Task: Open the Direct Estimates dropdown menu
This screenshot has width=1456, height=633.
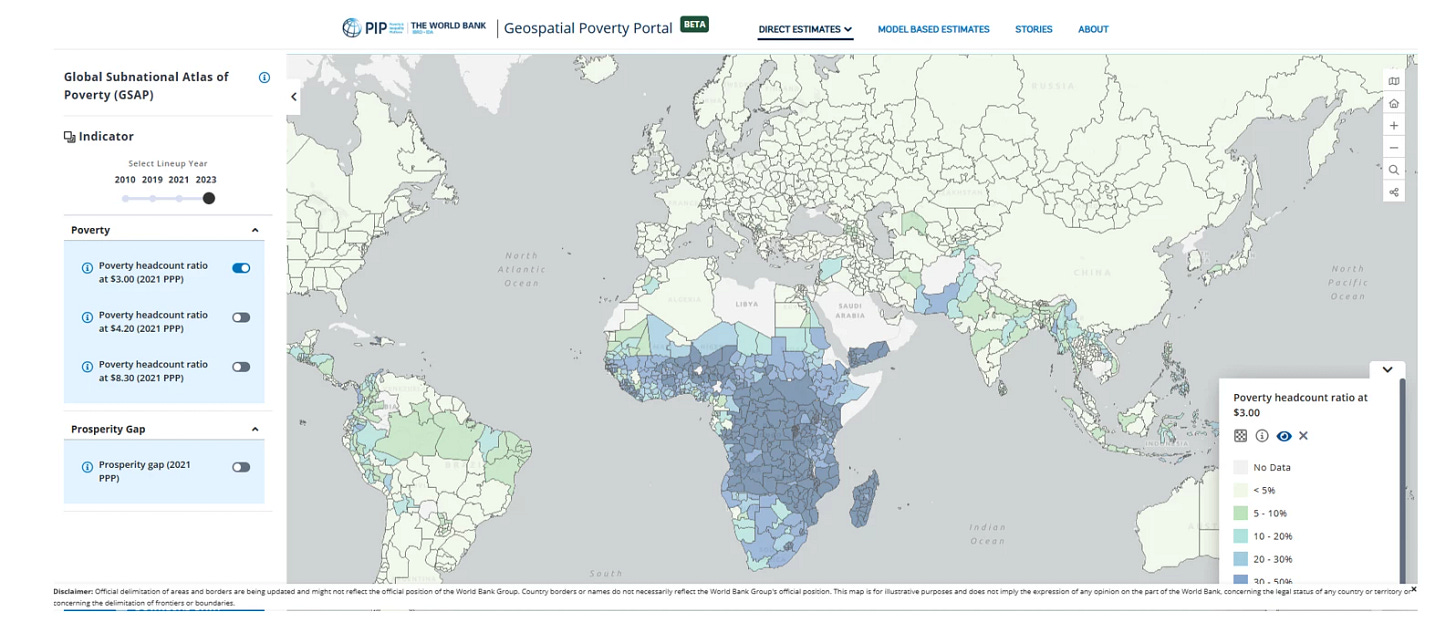Action: pyautogui.click(x=805, y=29)
